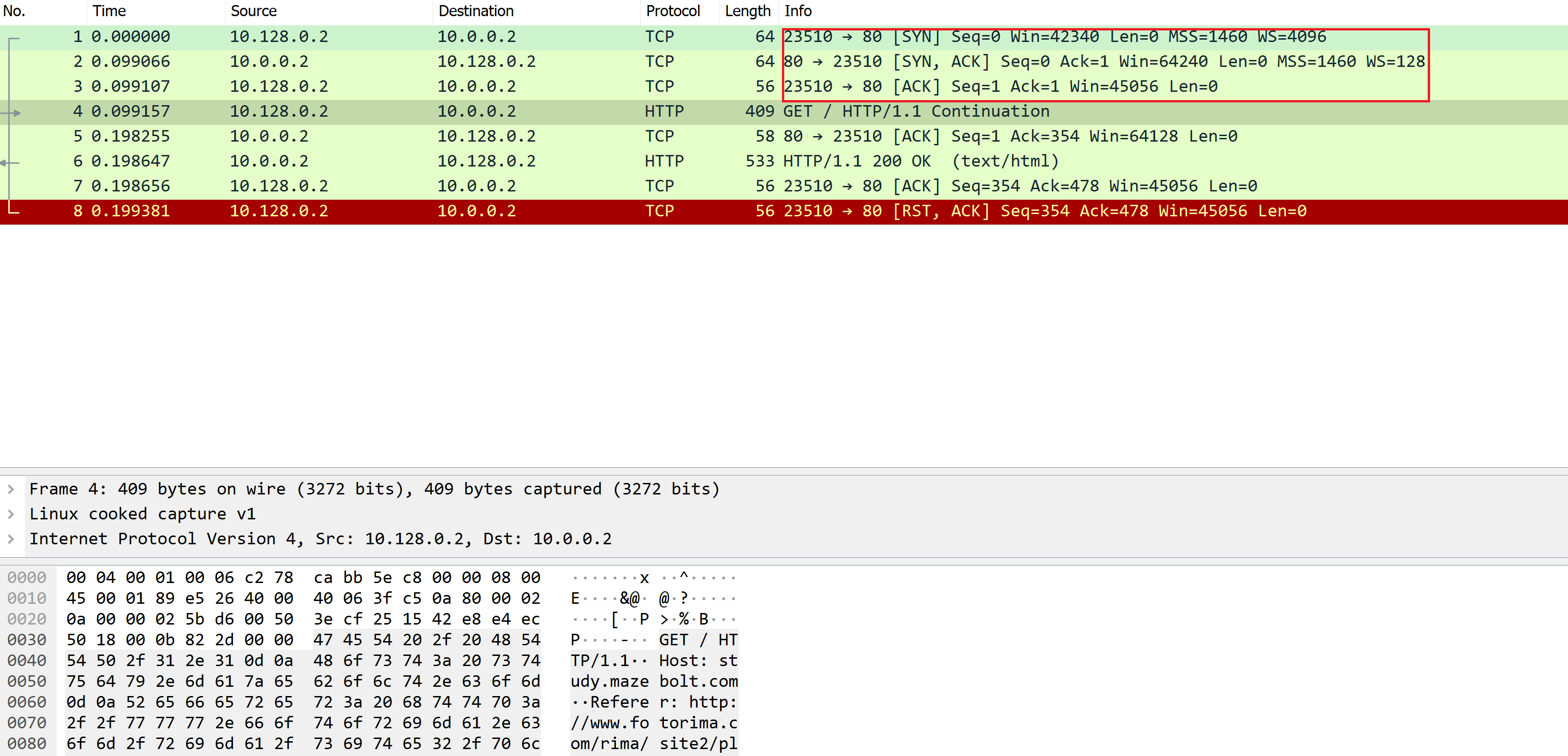The image size is (1568, 756).
Task: Select packet 2 SYN, ACK info
Action: coord(1104,61)
